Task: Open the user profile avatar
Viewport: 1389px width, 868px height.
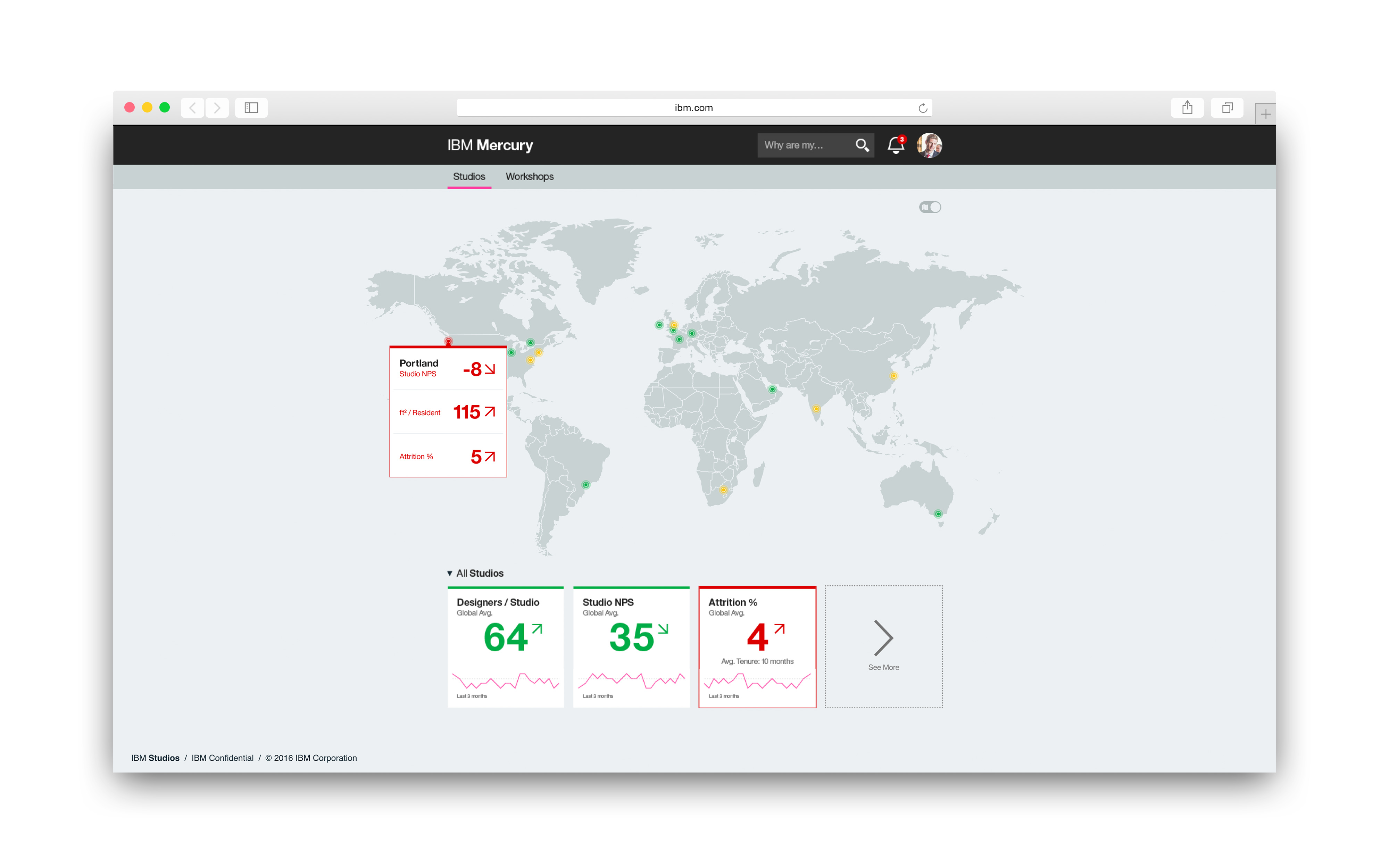Action: 929,145
